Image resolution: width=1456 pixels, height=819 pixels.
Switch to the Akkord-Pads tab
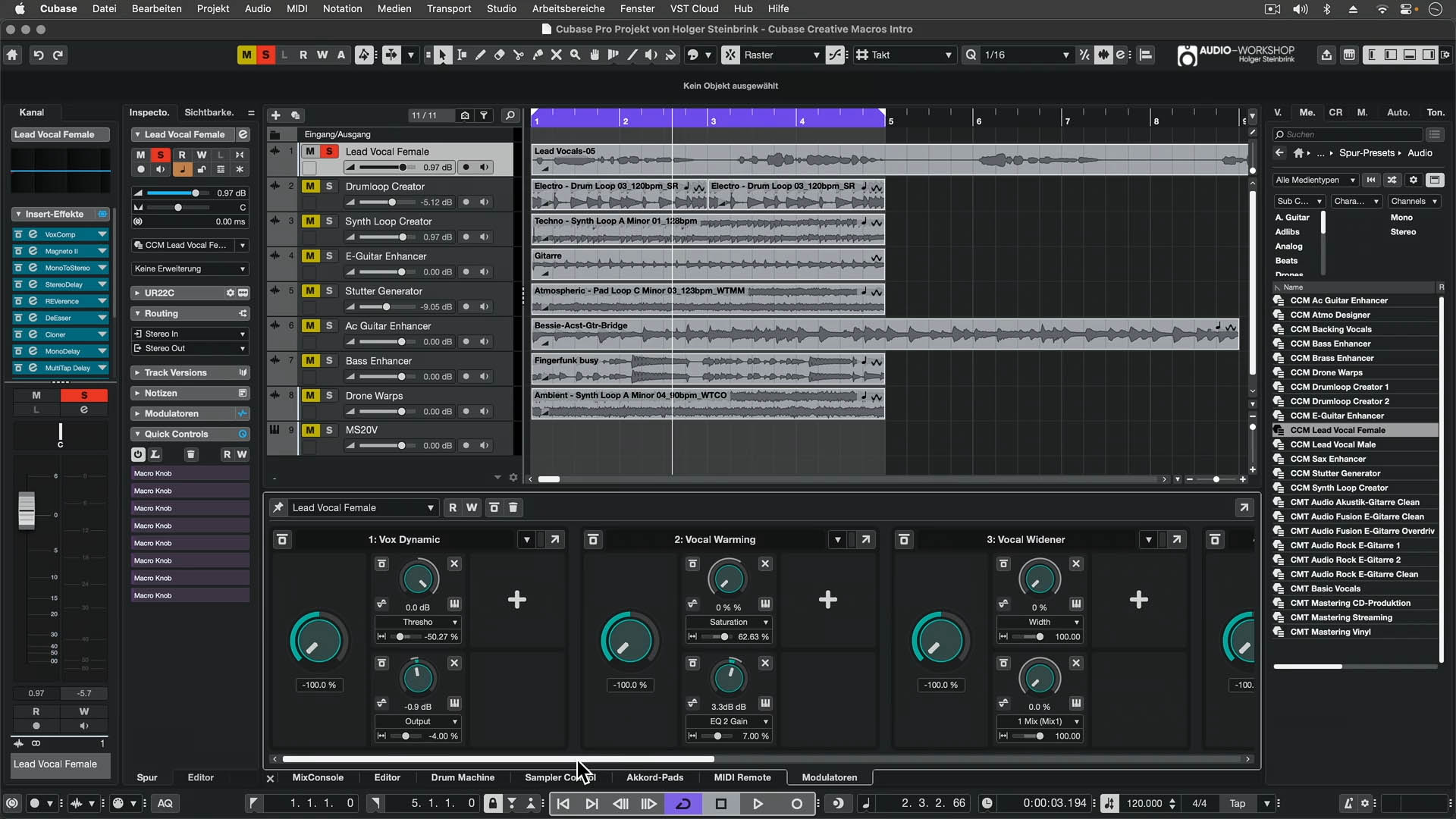tap(655, 777)
